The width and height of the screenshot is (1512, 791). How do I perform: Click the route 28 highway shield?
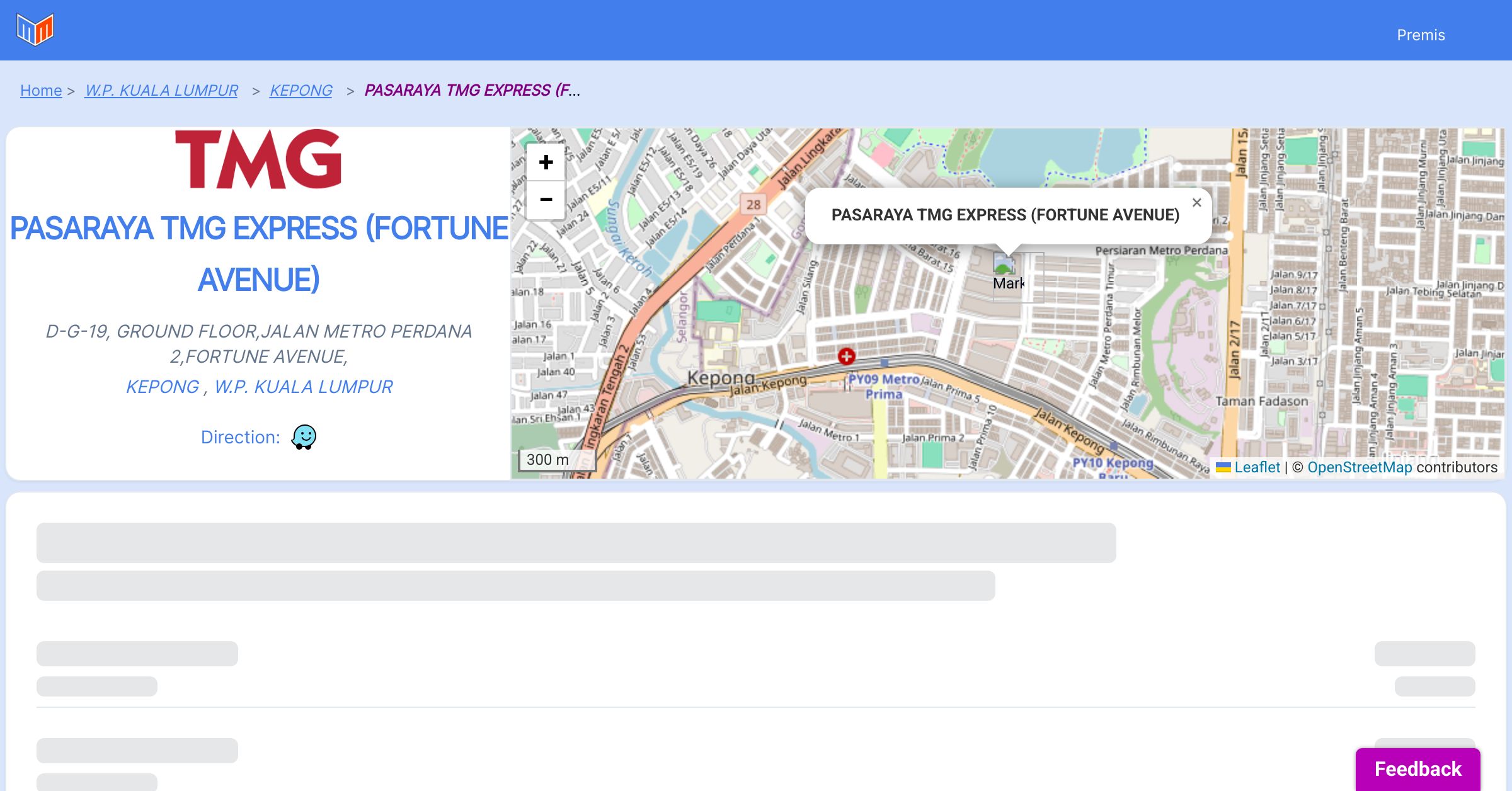tap(753, 204)
